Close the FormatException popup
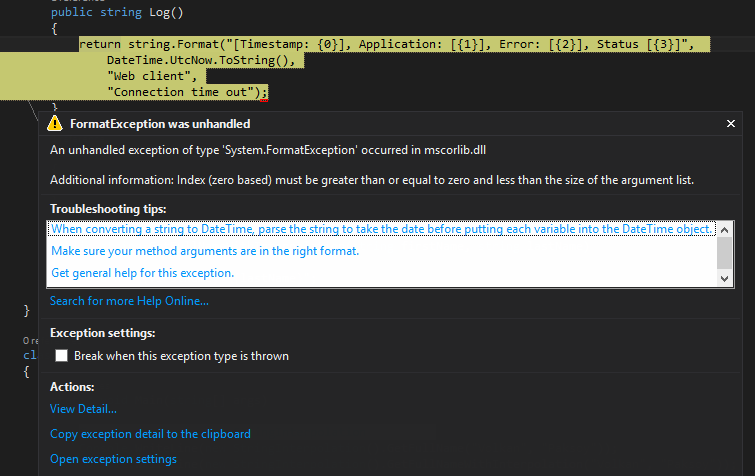The image size is (755, 476). coord(730,124)
